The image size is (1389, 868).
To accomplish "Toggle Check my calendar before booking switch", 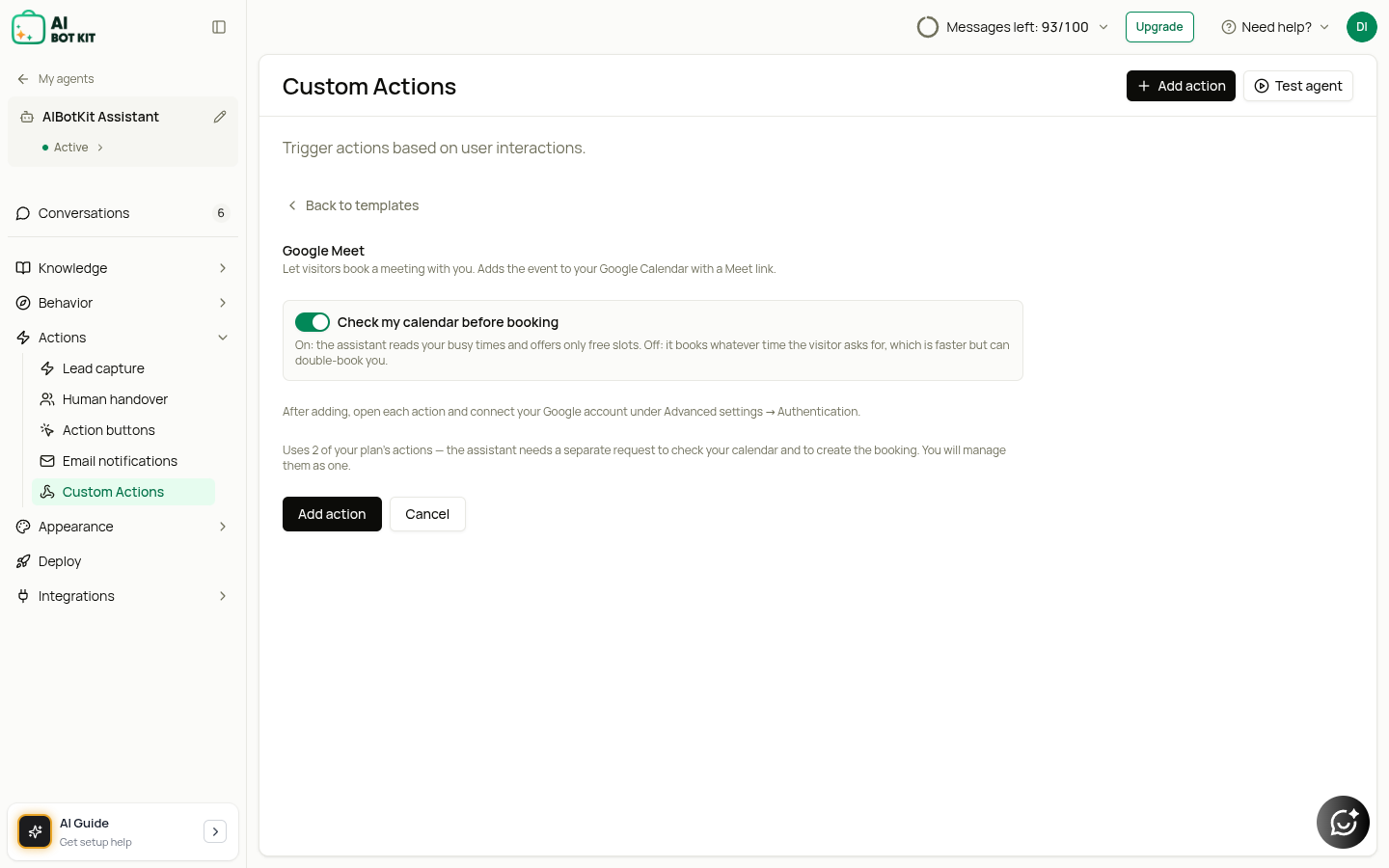I will coord(313,322).
